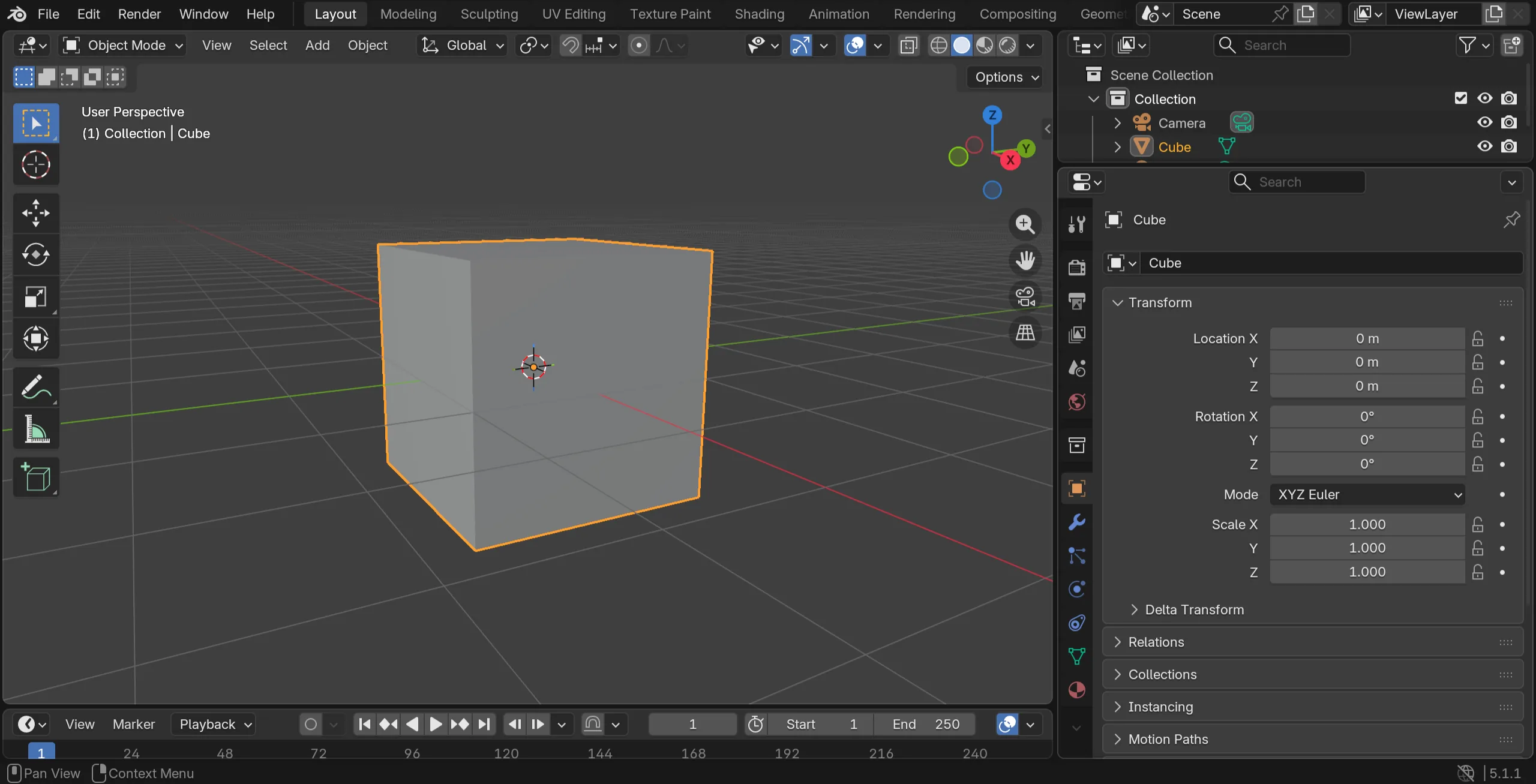Switch to the Shading workspace tab
The image size is (1536, 784).
759,14
